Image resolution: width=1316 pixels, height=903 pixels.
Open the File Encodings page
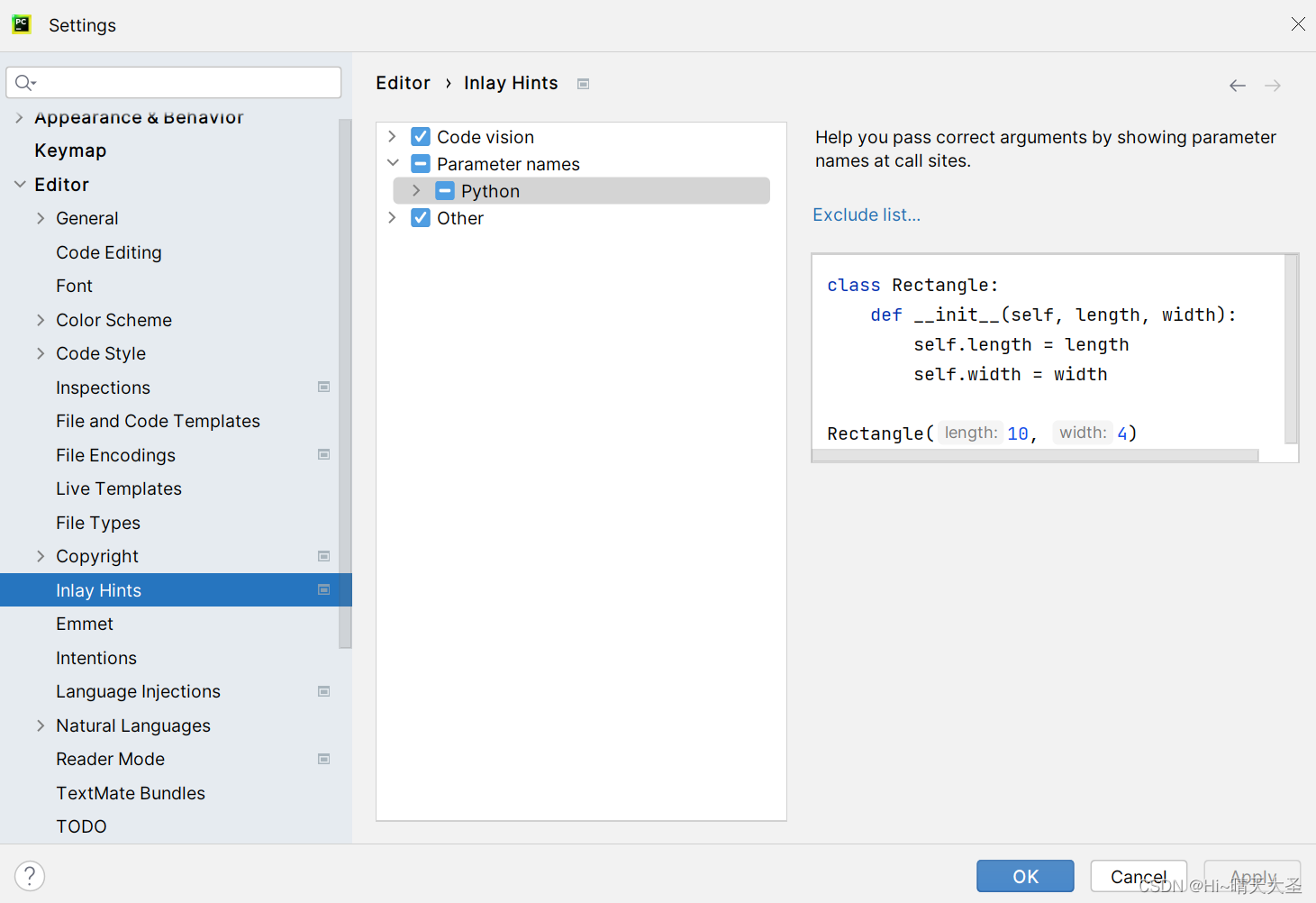point(115,455)
